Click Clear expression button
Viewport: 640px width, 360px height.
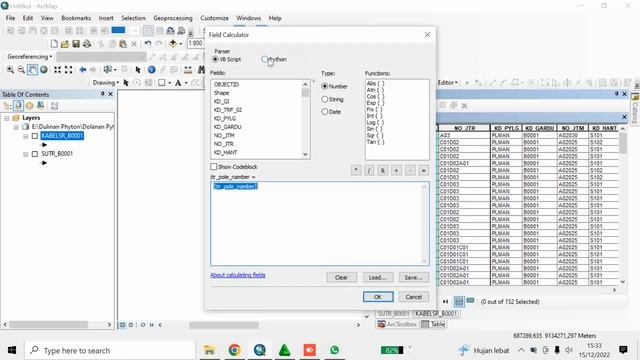(x=341, y=278)
